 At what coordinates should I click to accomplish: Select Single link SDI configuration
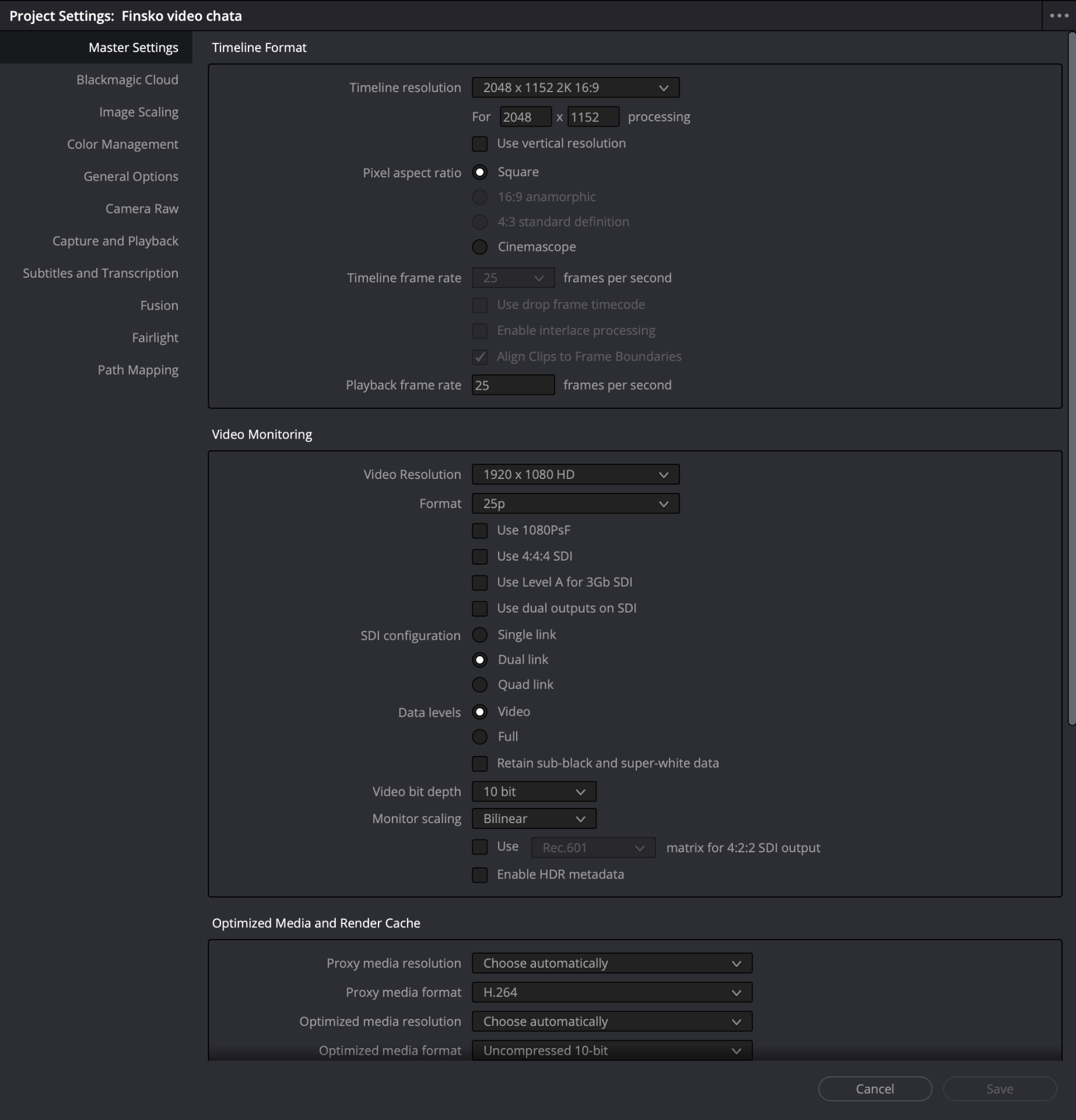(x=479, y=635)
